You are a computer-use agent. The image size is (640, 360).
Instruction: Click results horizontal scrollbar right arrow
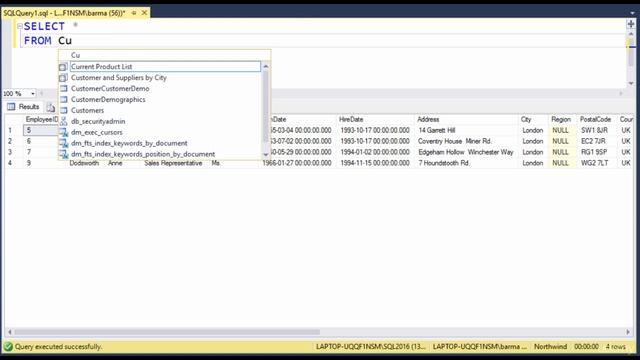coord(628,332)
